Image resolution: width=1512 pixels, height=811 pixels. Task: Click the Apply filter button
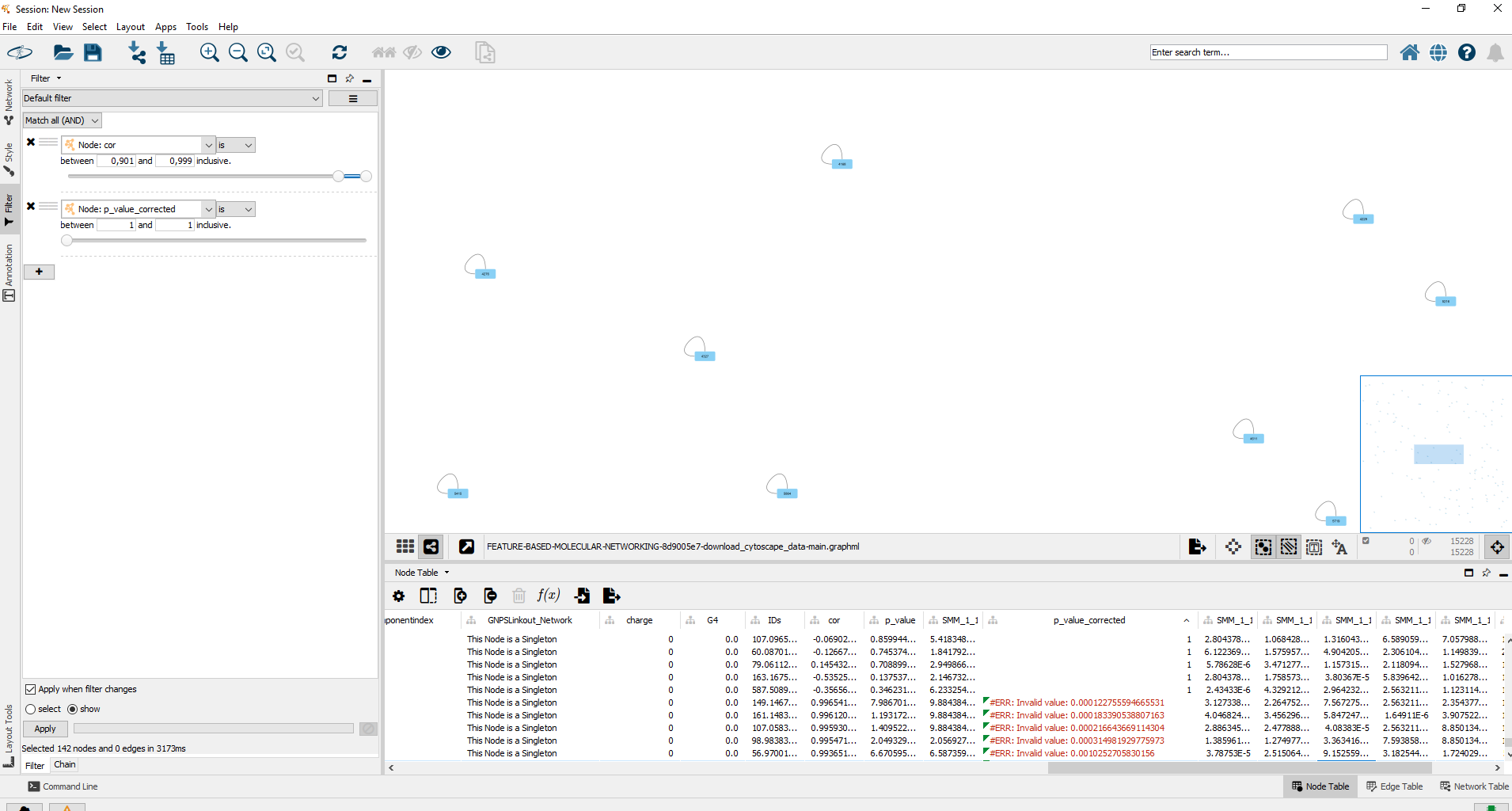coord(44,729)
